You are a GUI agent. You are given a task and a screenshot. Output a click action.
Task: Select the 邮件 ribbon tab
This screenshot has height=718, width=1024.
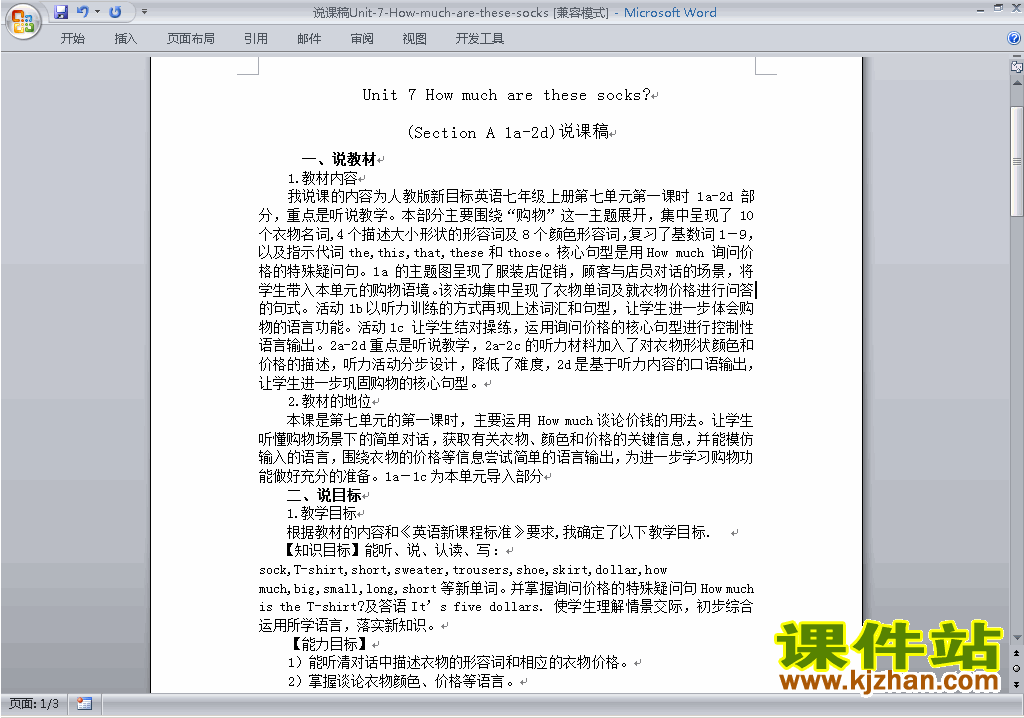click(309, 39)
